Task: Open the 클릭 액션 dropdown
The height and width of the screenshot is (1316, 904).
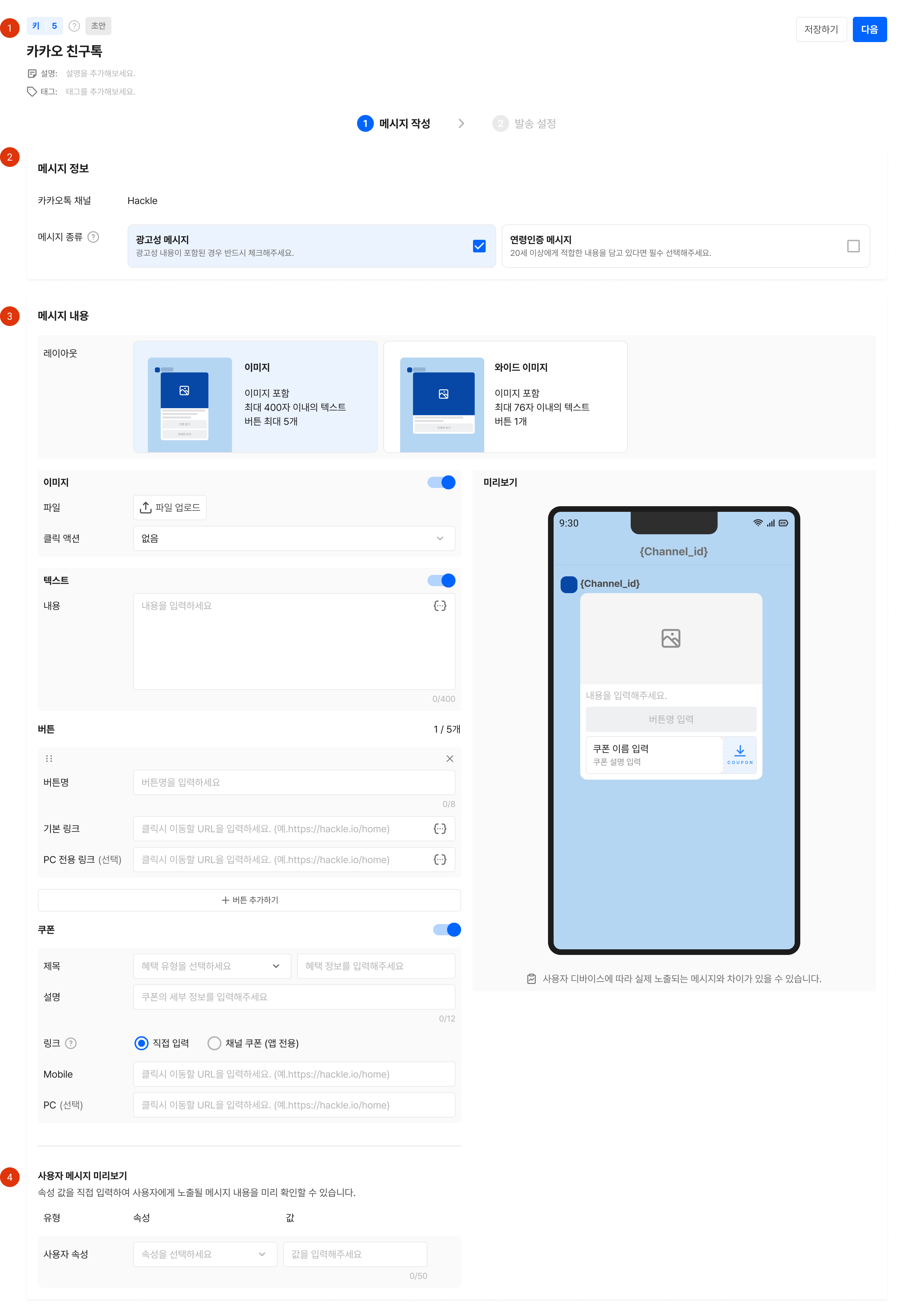Action: [x=294, y=538]
